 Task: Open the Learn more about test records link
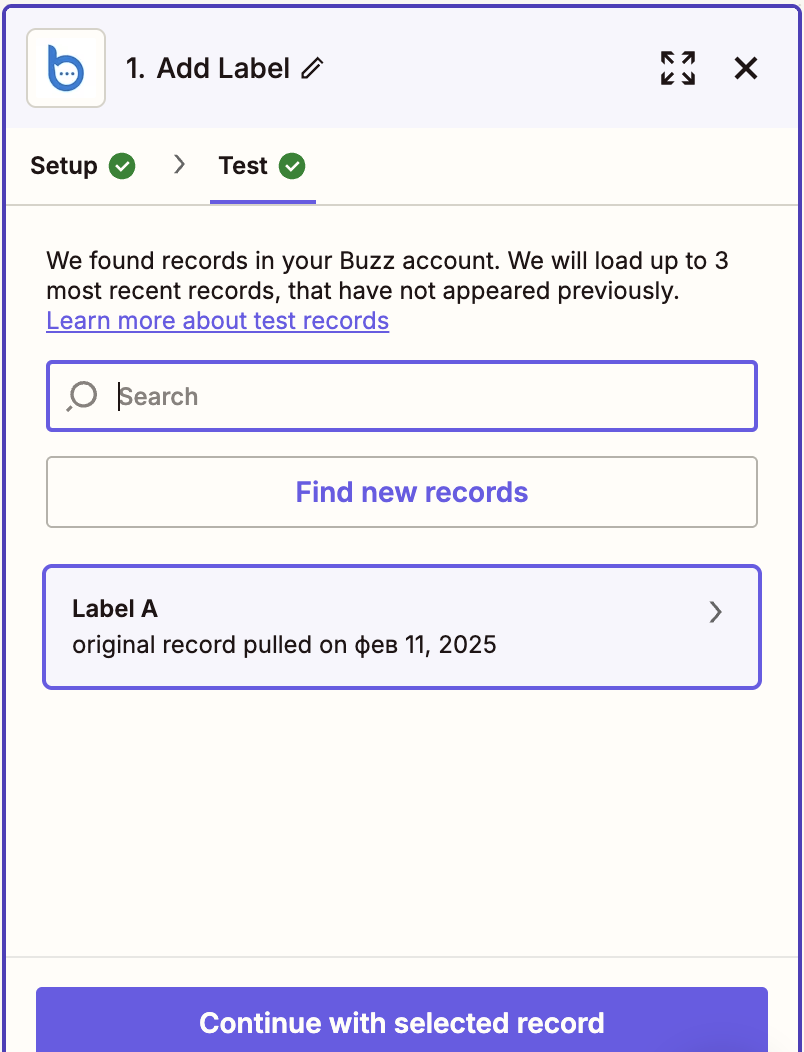tap(217, 321)
